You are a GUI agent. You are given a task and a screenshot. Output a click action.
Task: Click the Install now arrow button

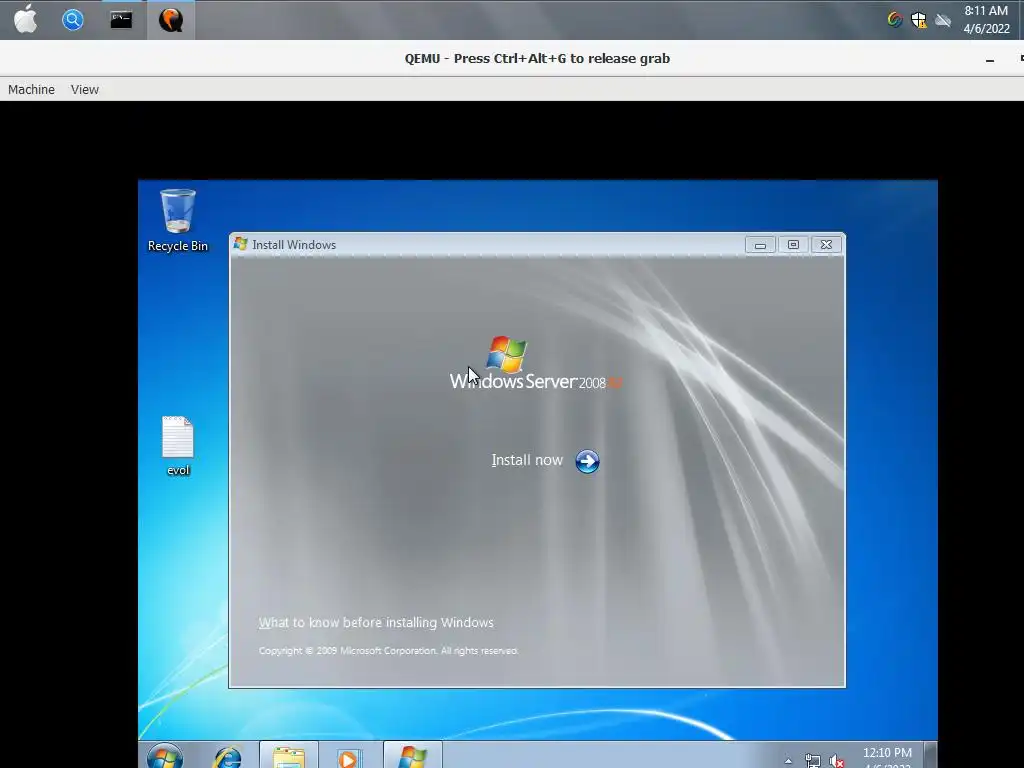pyautogui.click(x=587, y=461)
